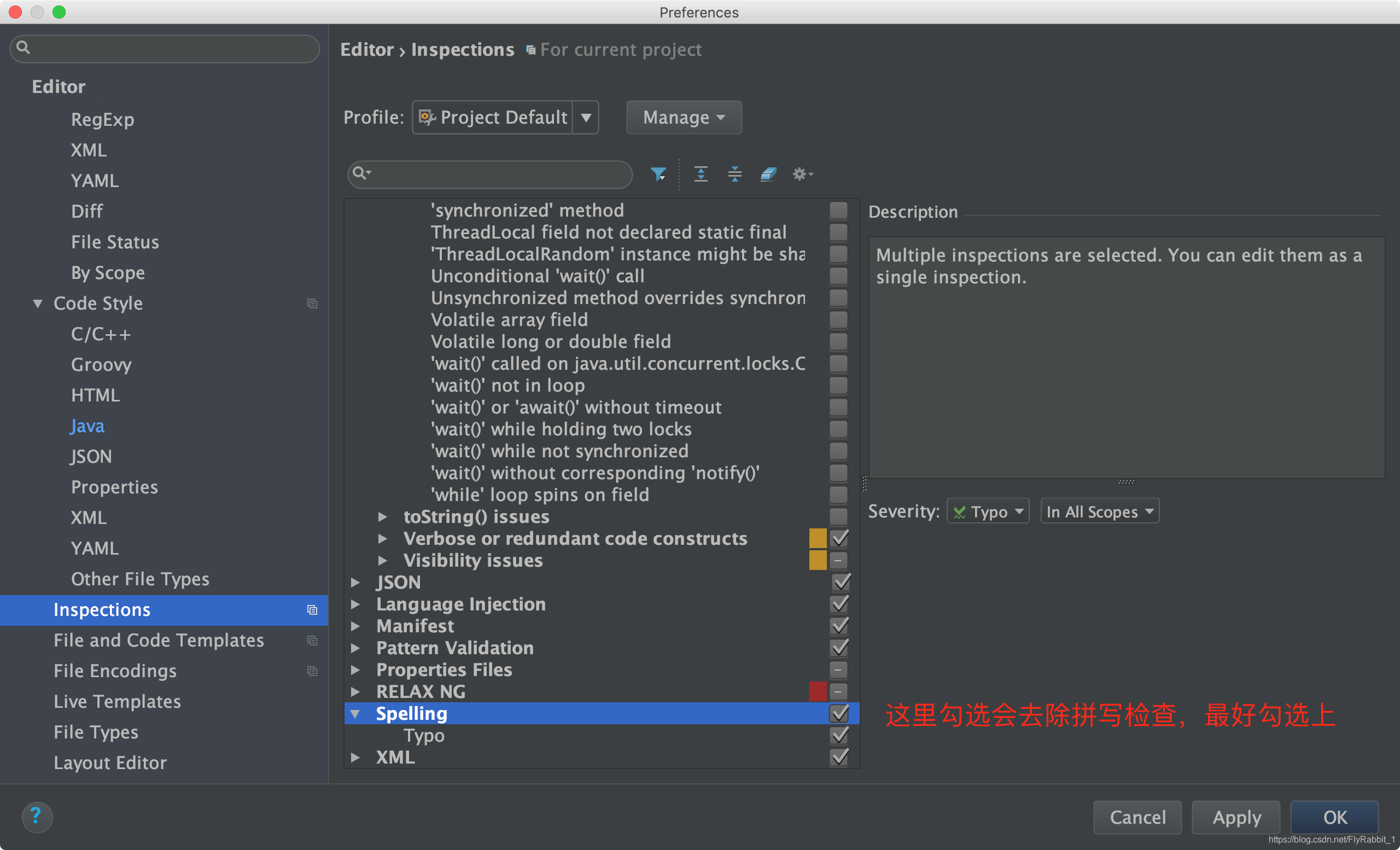Click the filter inspections funnel icon

(658, 174)
